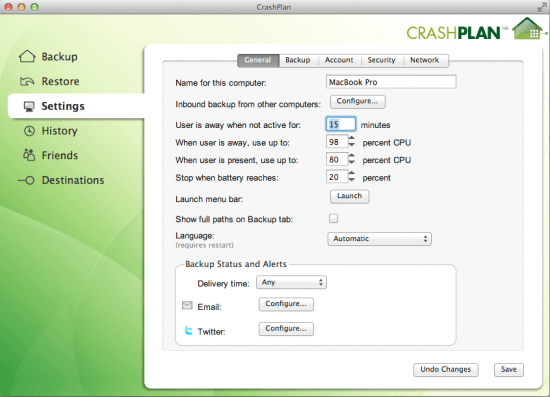Open the Backup section label in the sidebar
Viewport: 550px width, 397px height.
tap(60, 57)
